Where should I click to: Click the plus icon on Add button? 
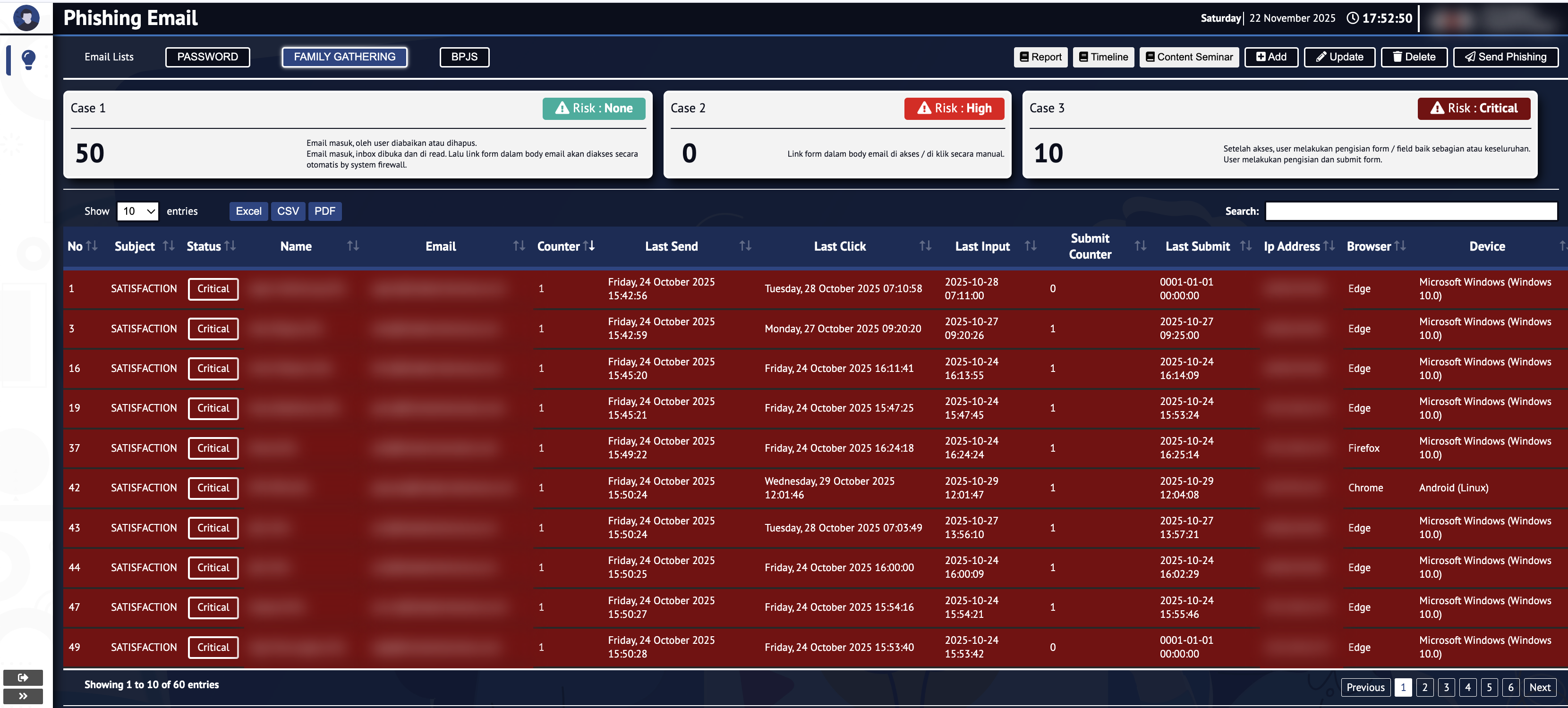[x=1260, y=57]
